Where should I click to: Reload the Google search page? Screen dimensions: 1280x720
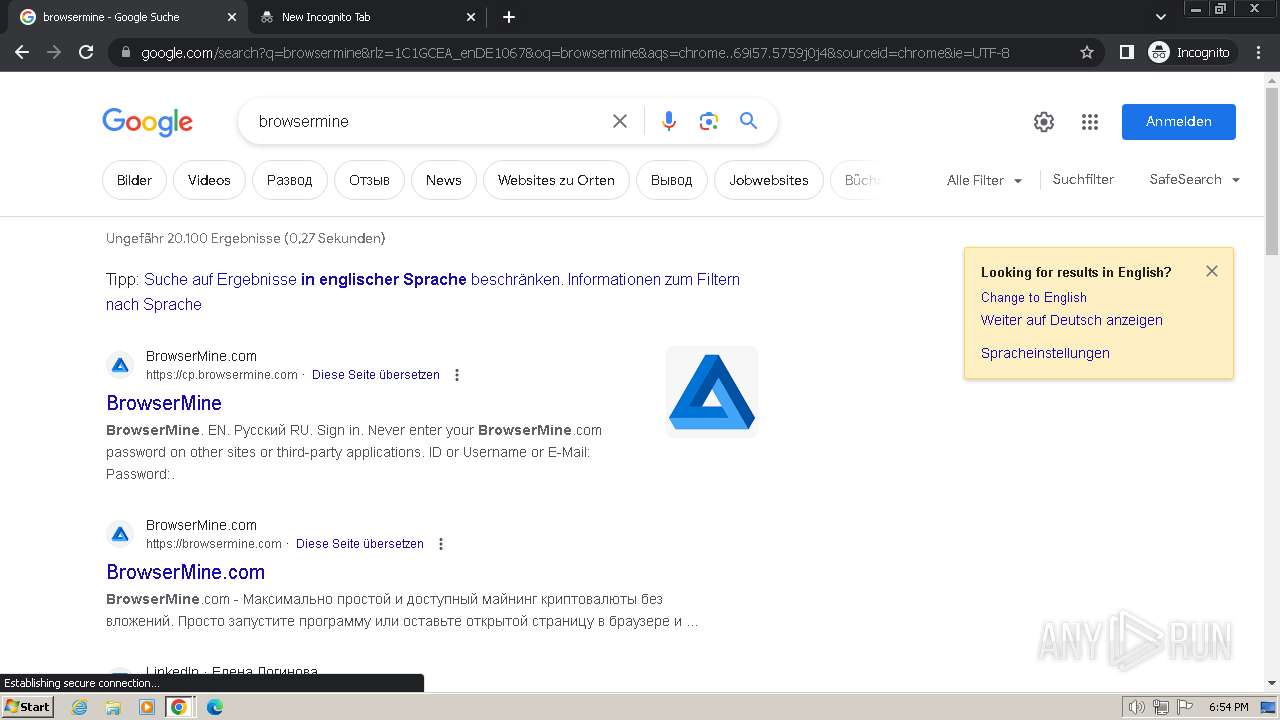click(x=86, y=52)
